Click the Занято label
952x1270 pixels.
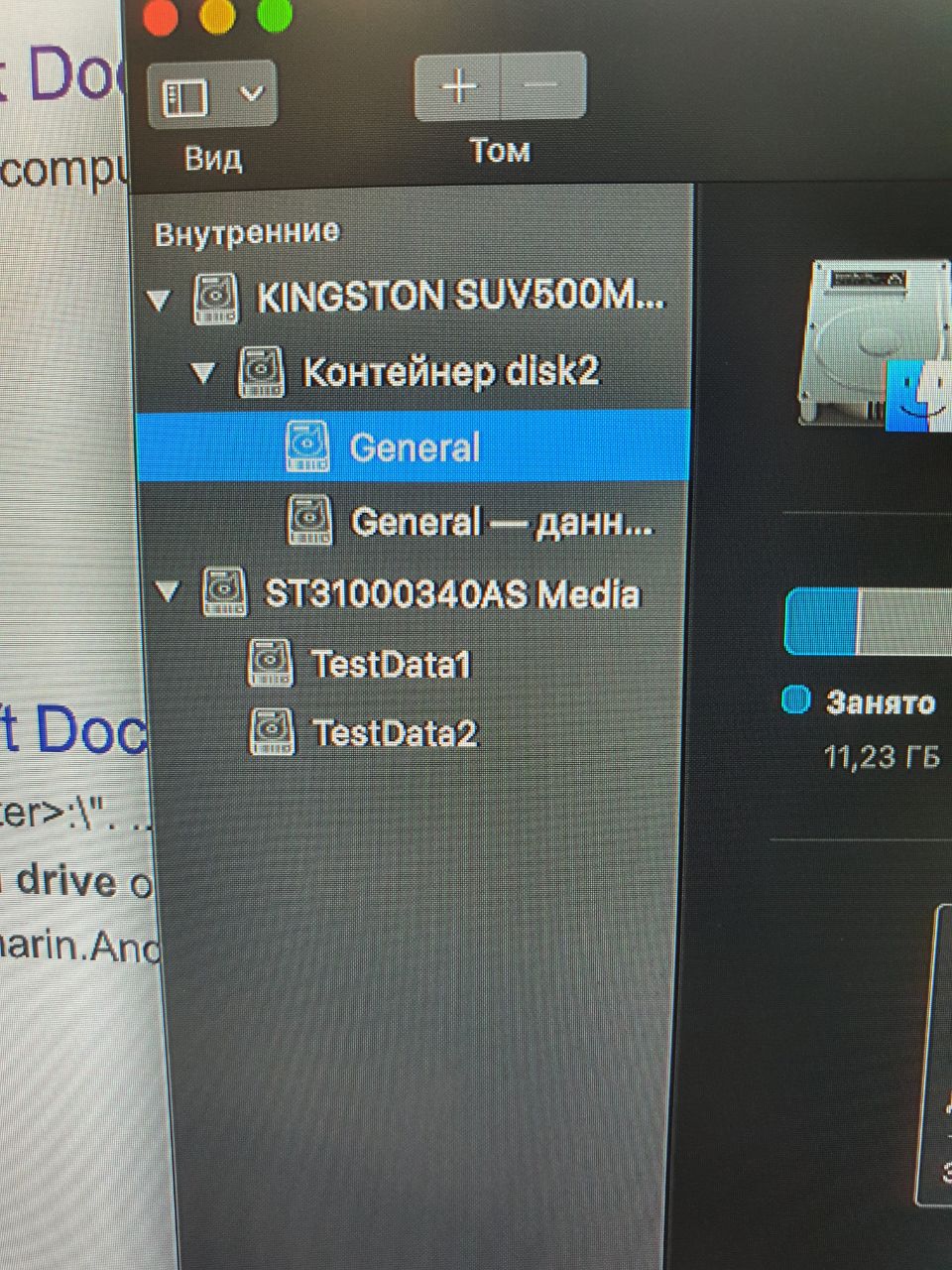click(881, 702)
